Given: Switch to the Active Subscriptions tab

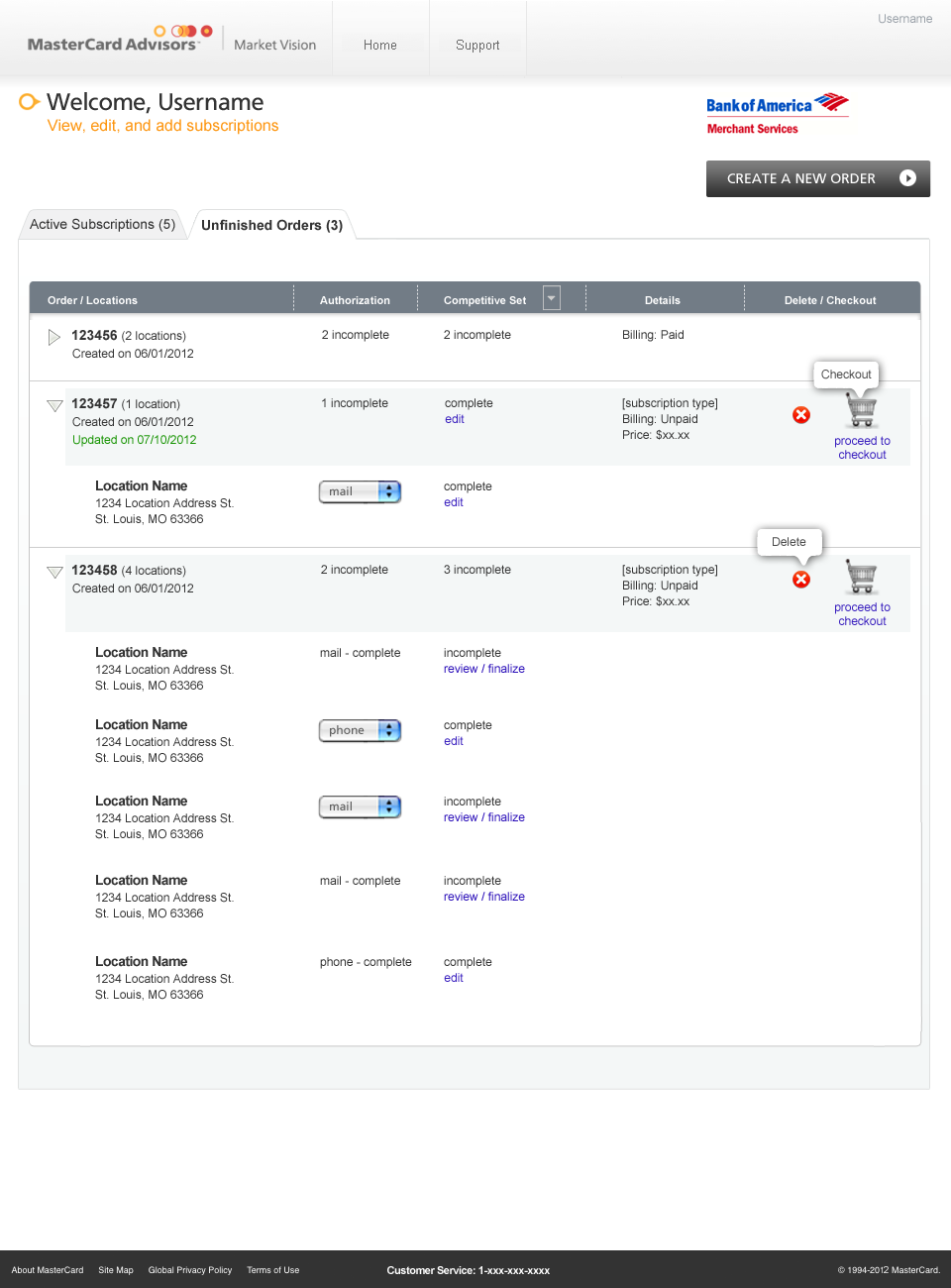Looking at the screenshot, I should [102, 225].
